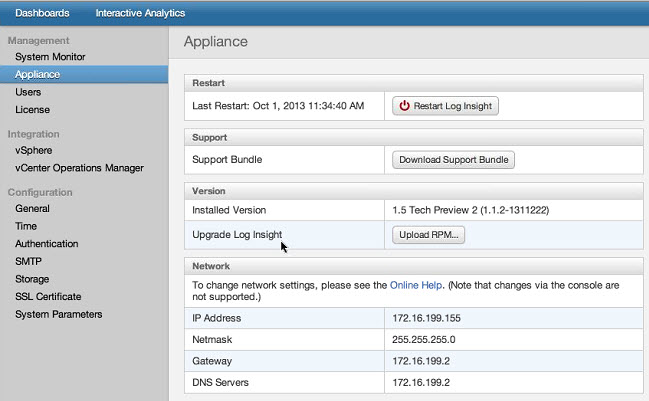Image resolution: width=649 pixels, height=401 pixels.
Task: Click the DNS Servers label
Action: 220,382
